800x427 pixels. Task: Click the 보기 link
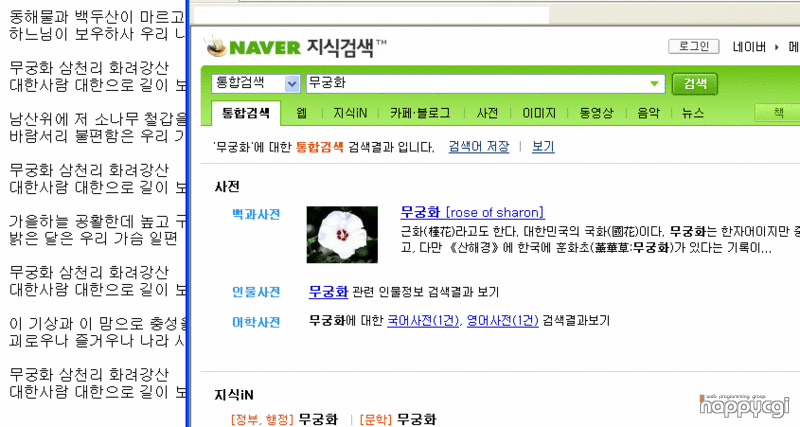(x=543, y=147)
